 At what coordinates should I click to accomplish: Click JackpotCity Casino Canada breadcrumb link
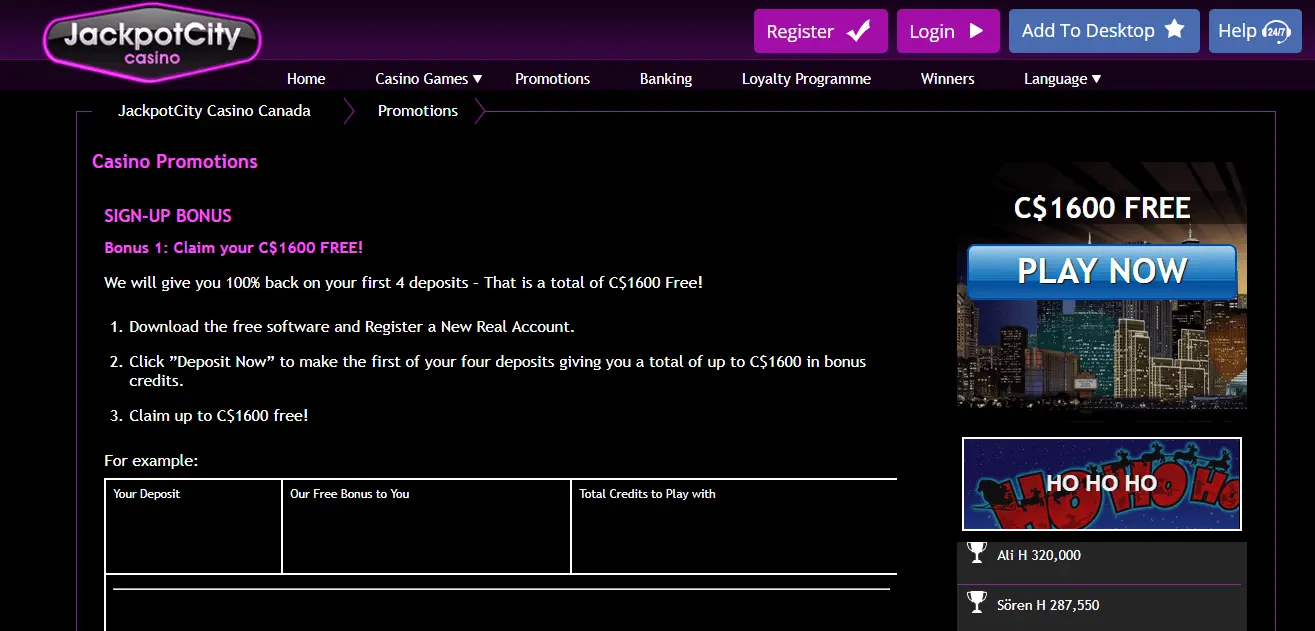214,111
